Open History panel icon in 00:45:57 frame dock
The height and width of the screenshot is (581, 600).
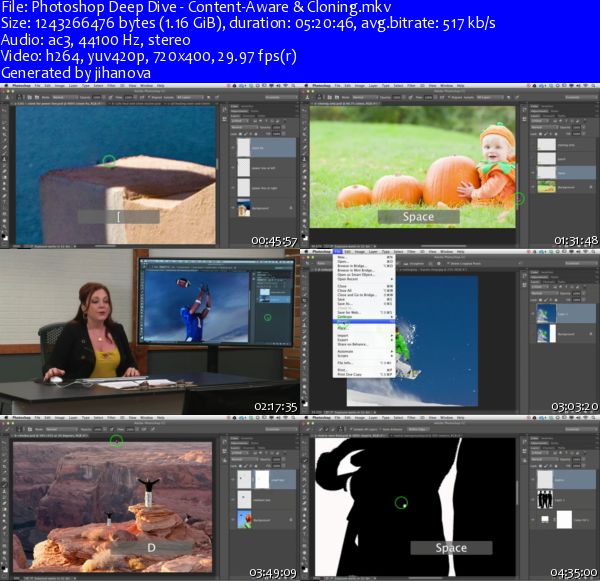(225, 109)
